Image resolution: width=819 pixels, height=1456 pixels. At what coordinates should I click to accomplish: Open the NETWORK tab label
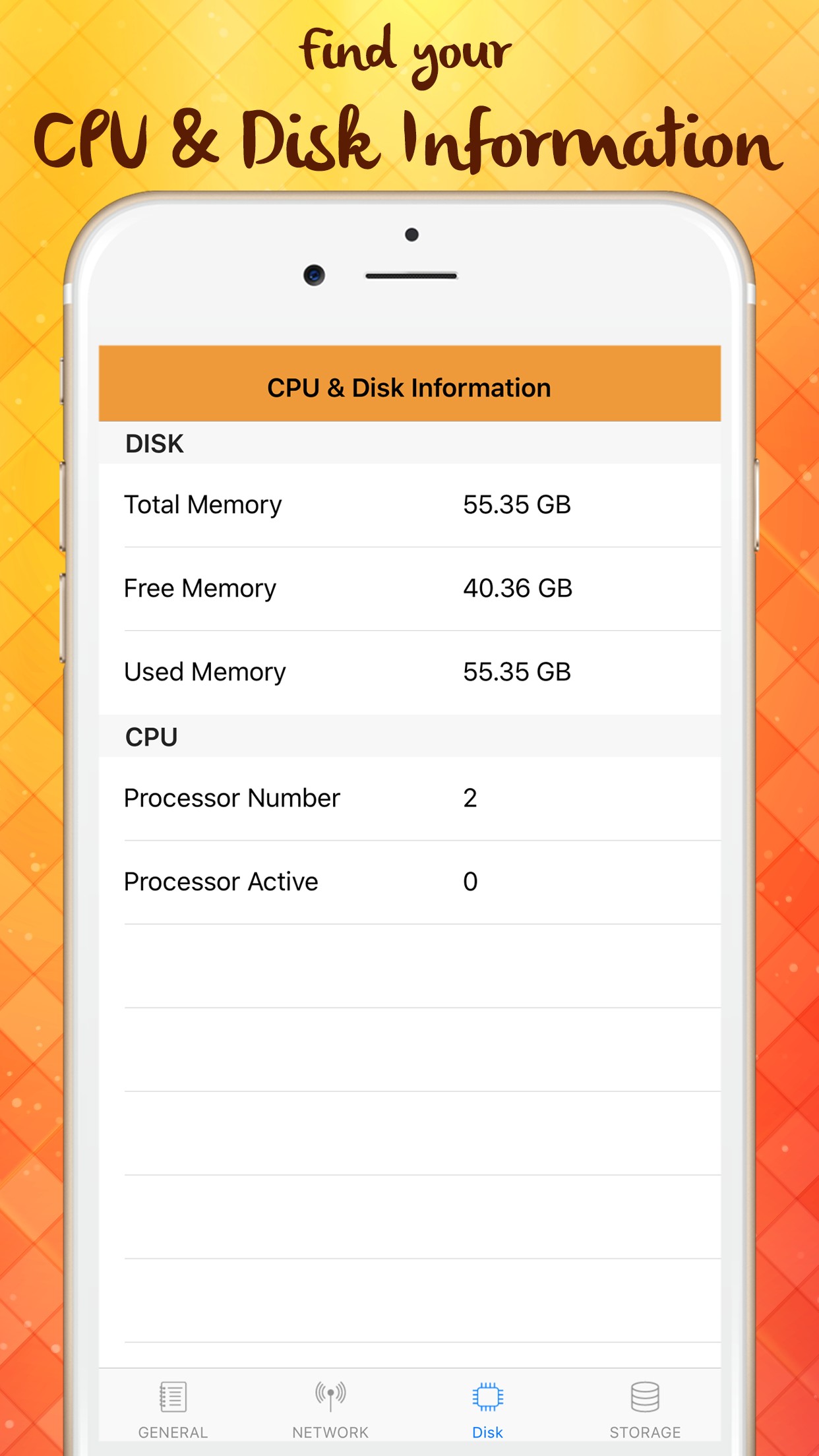coord(330,1432)
